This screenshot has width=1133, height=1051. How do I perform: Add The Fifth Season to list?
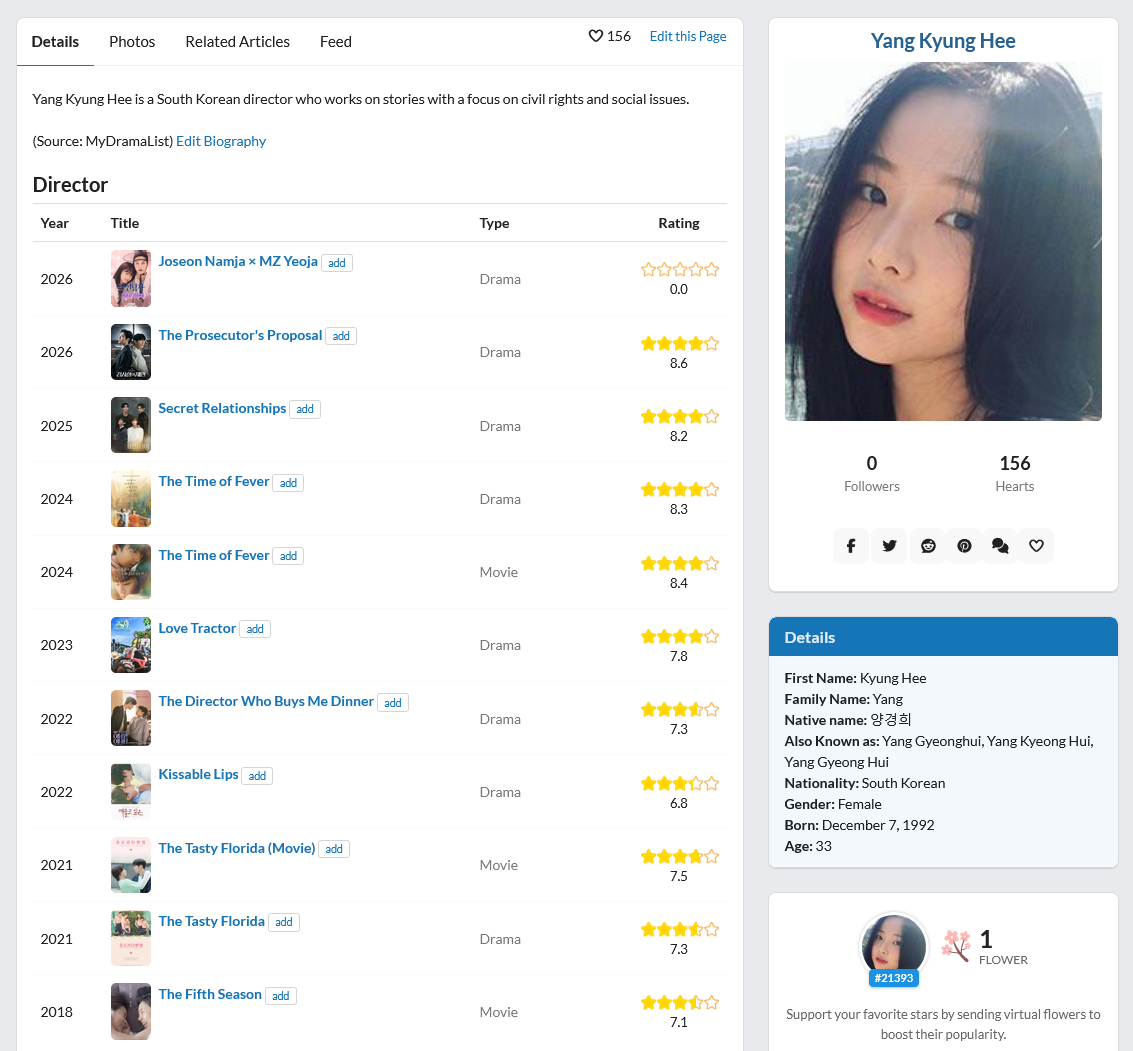pos(281,996)
